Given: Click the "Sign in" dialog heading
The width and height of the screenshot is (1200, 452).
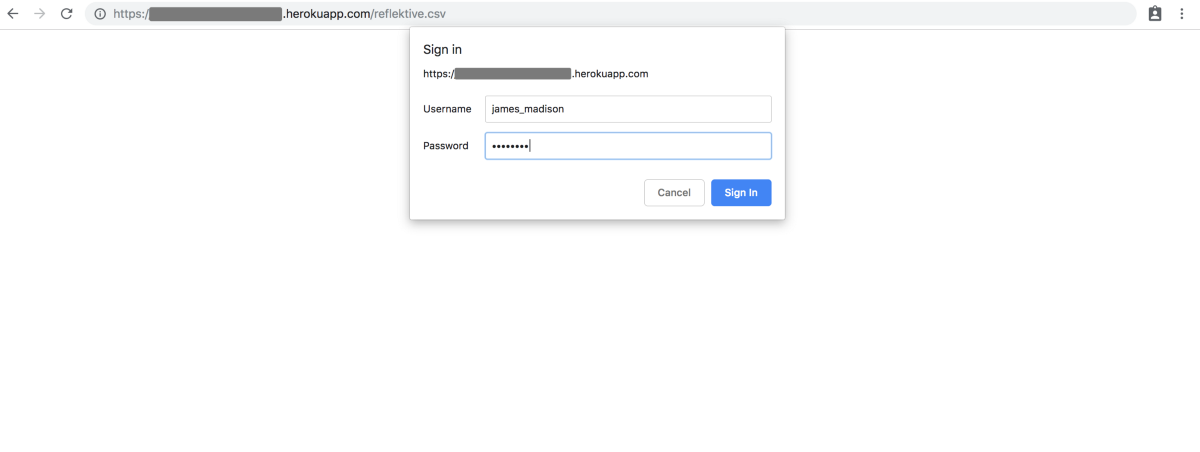Looking at the screenshot, I should click(442, 50).
